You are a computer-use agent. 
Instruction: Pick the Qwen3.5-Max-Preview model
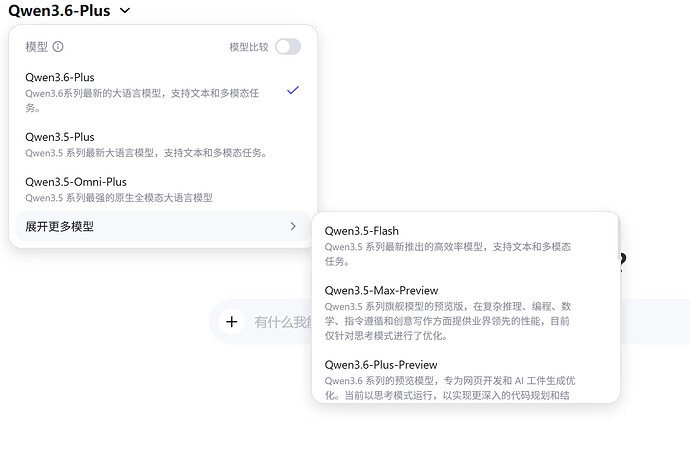pyautogui.click(x=381, y=290)
